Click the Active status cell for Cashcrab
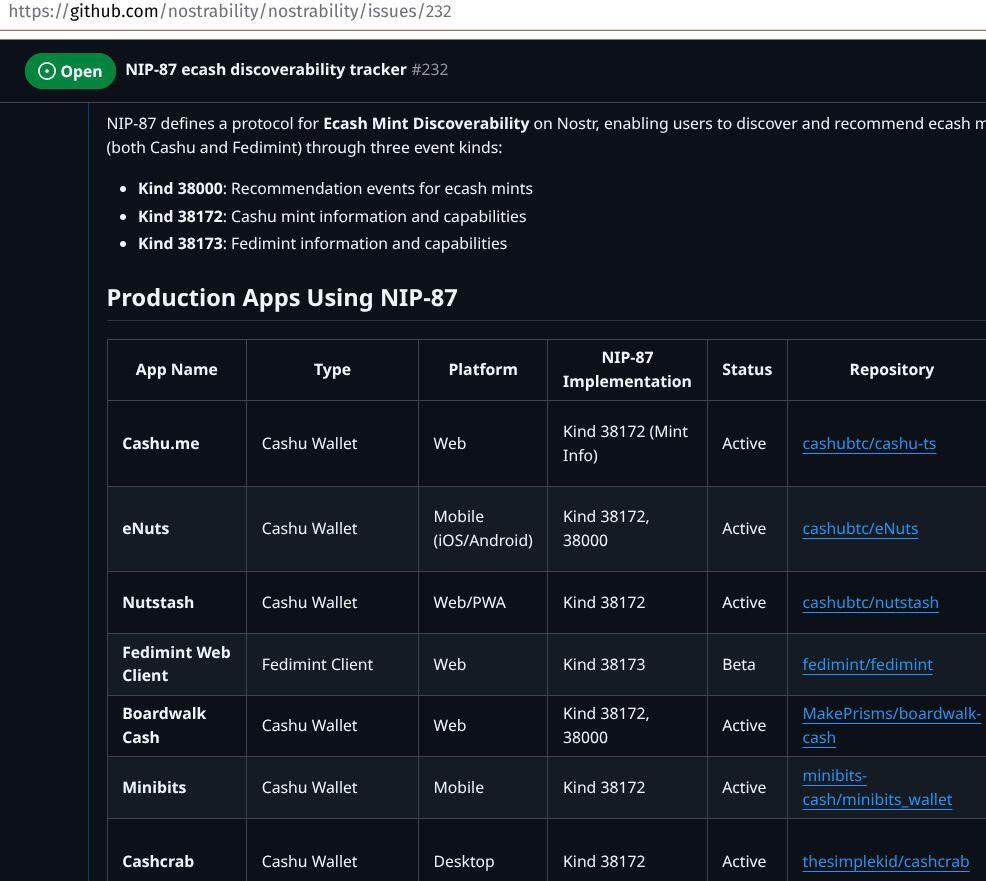This screenshot has height=881, width=986. point(747,850)
